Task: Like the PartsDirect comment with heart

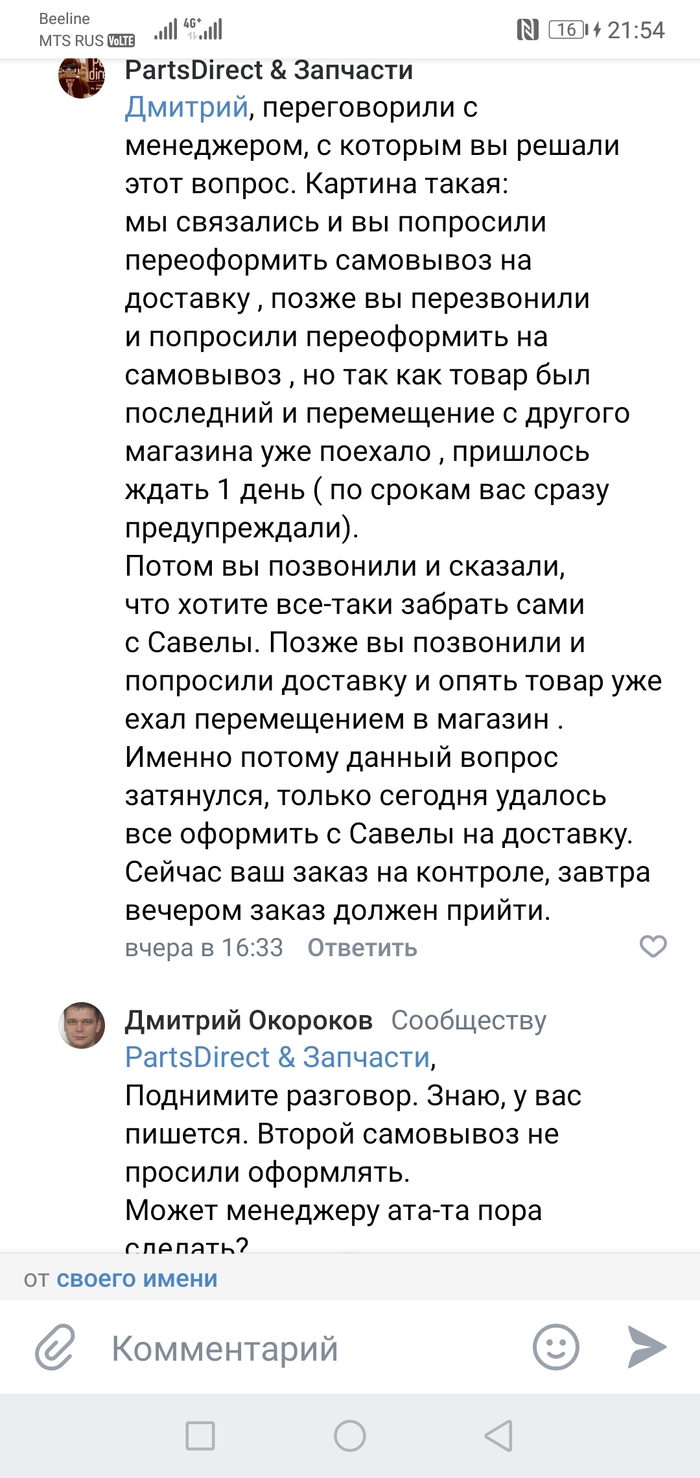Action: click(x=653, y=946)
